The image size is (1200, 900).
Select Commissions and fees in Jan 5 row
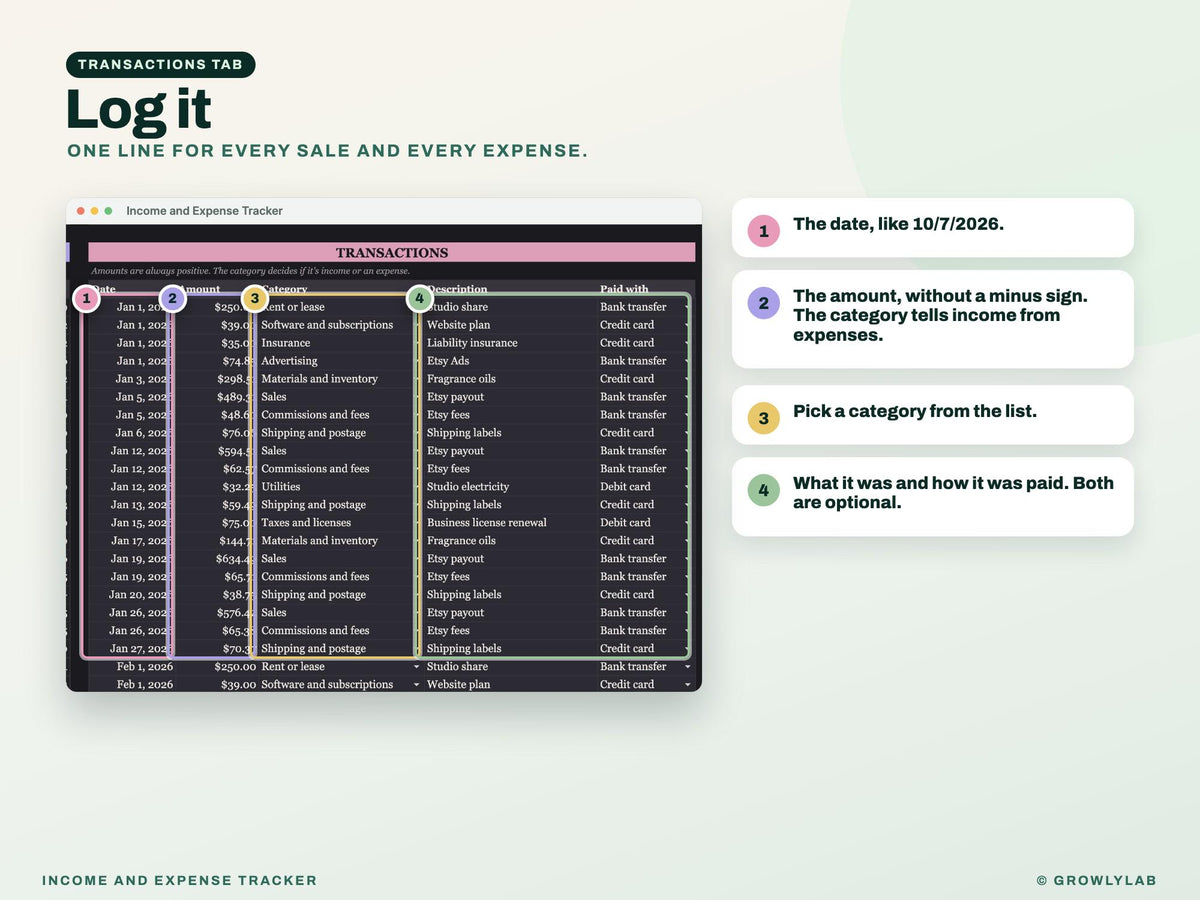315,415
